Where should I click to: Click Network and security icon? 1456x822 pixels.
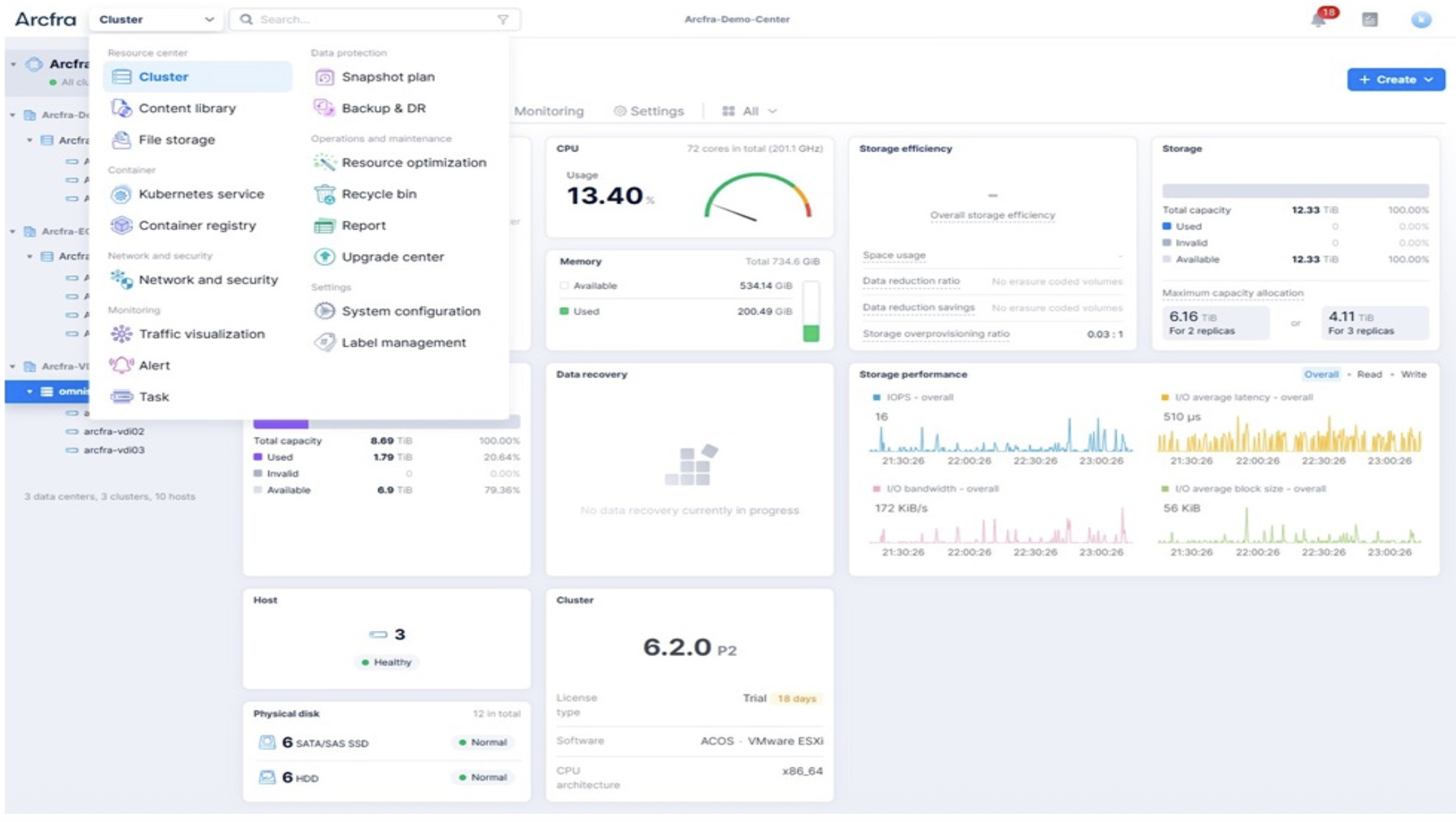point(122,280)
